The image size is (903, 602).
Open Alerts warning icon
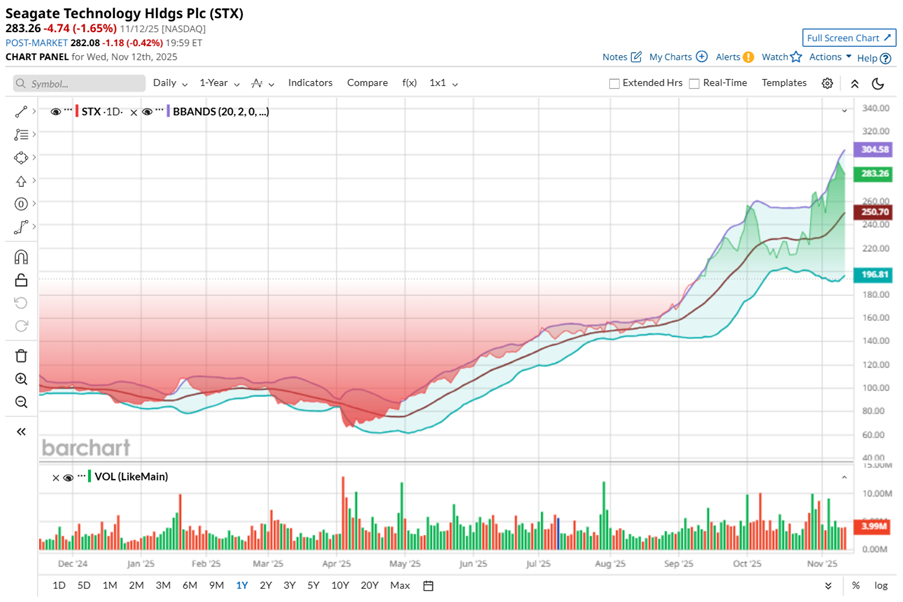(x=748, y=56)
